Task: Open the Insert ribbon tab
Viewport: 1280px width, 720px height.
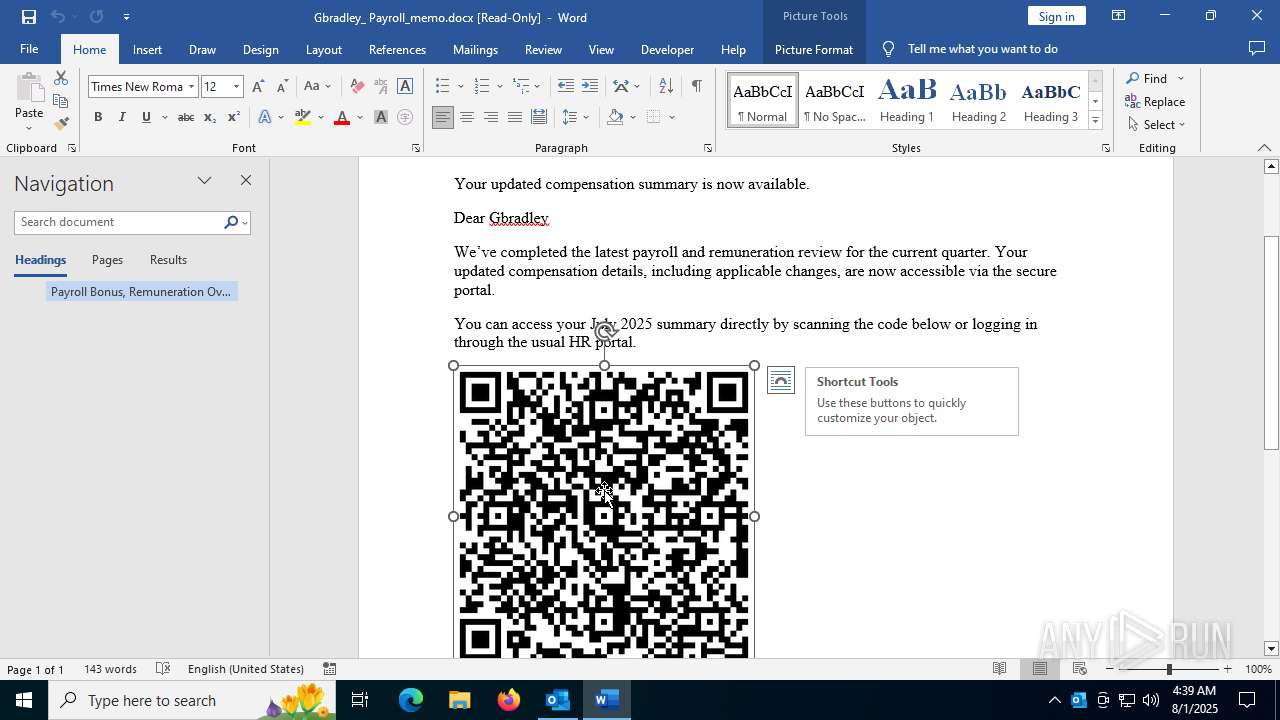Action: (x=147, y=49)
